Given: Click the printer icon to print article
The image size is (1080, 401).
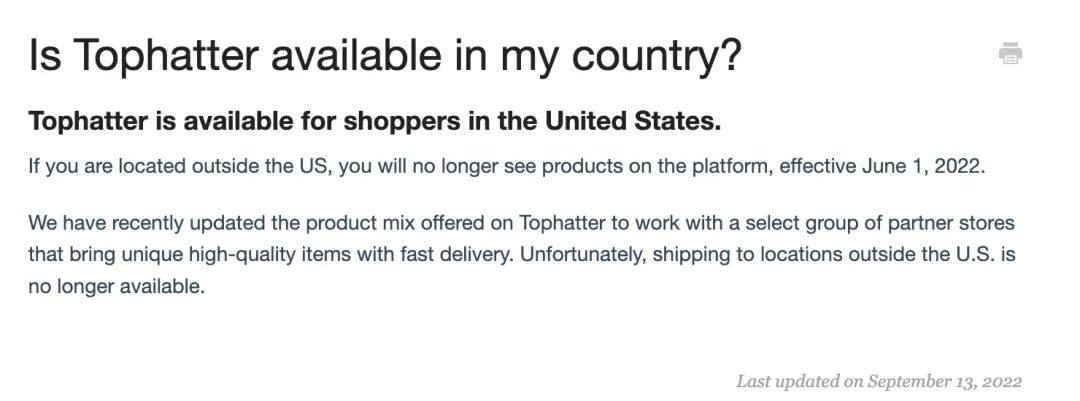Looking at the screenshot, I should coord(1010,54).
